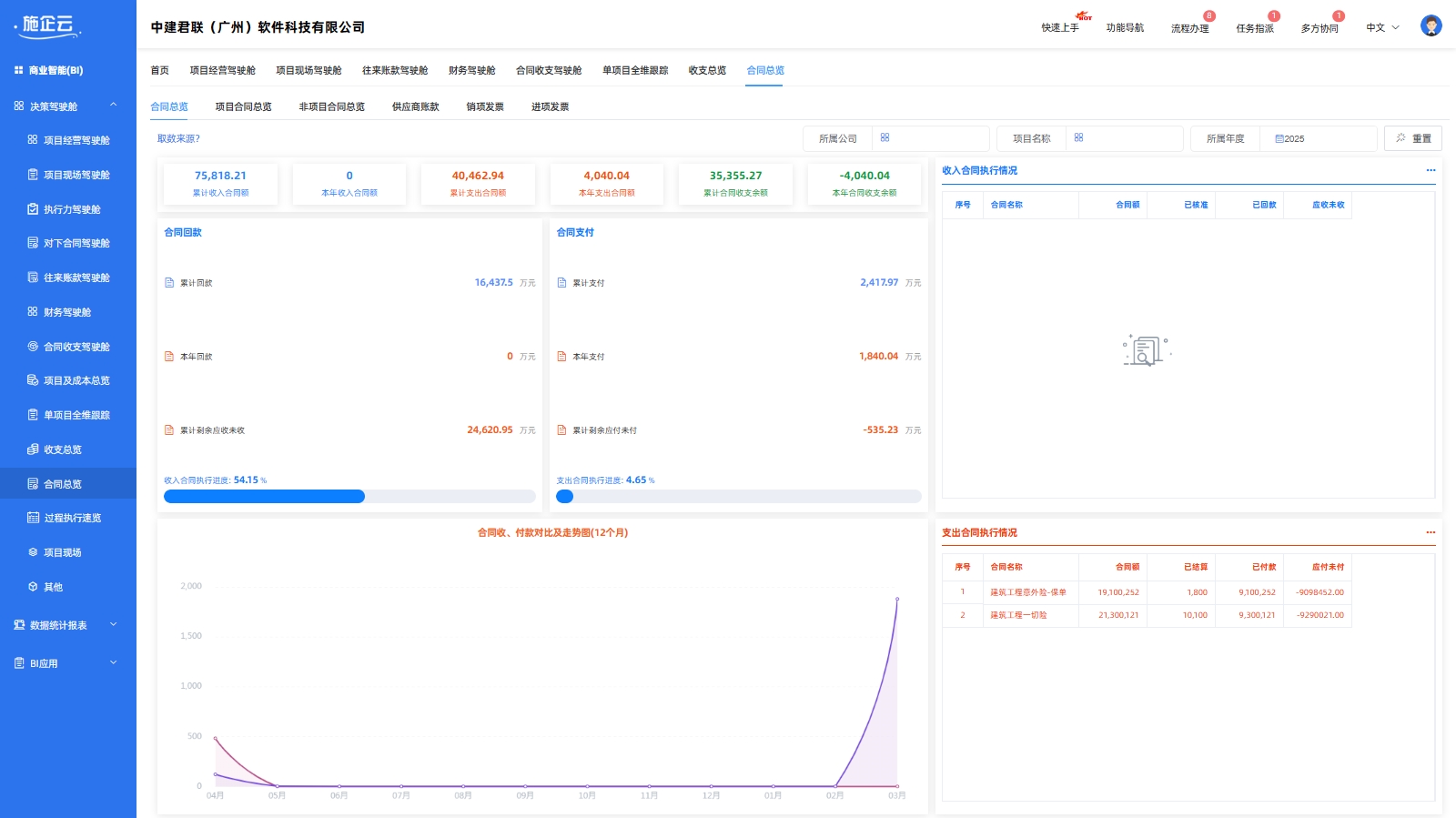The image size is (1456, 818).
Task: Expand the BI应用 sidebar group
Action: (68, 663)
